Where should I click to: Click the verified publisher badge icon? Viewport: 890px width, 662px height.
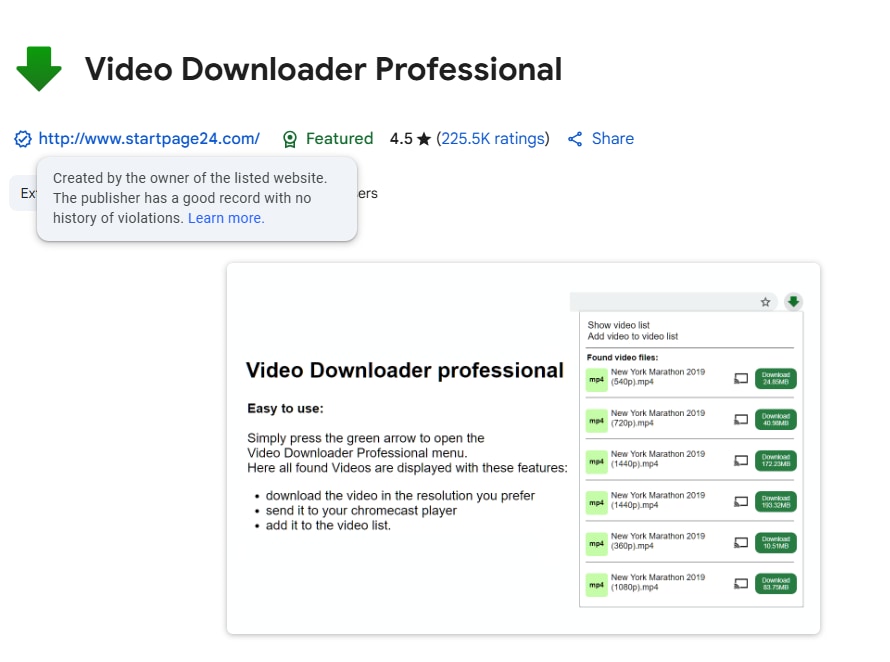click(x=23, y=139)
